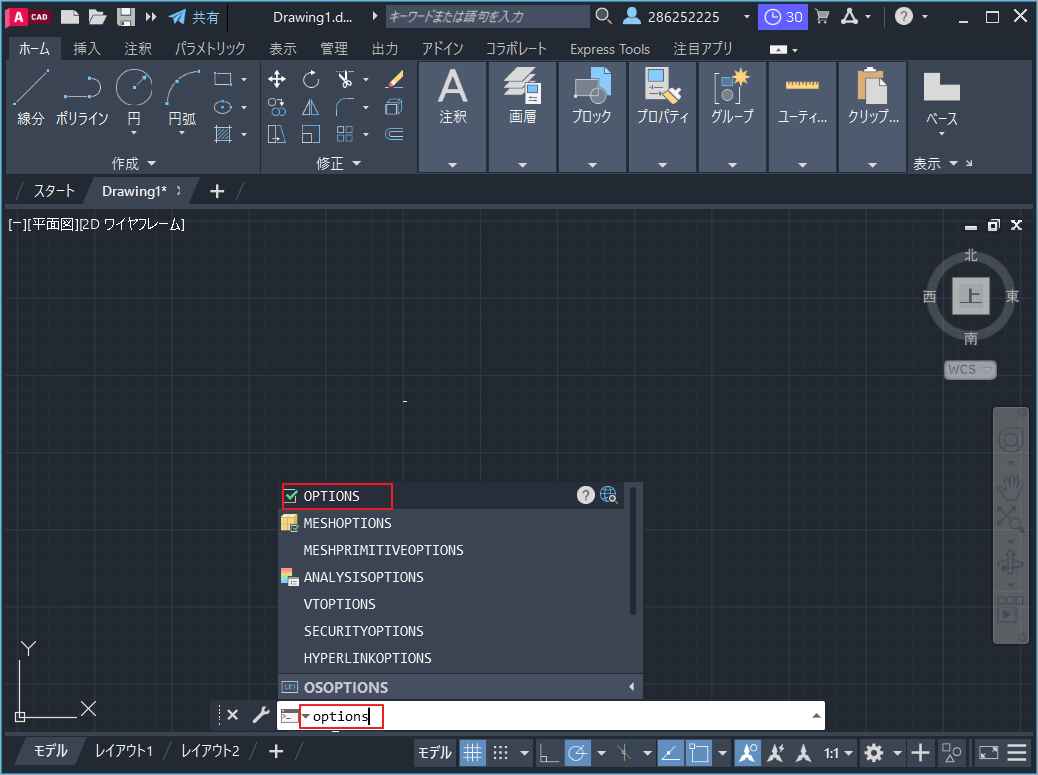This screenshot has height=775, width=1038.
Task: Open the ブロック (Block) ribbon panel icon
Action: point(591,93)
